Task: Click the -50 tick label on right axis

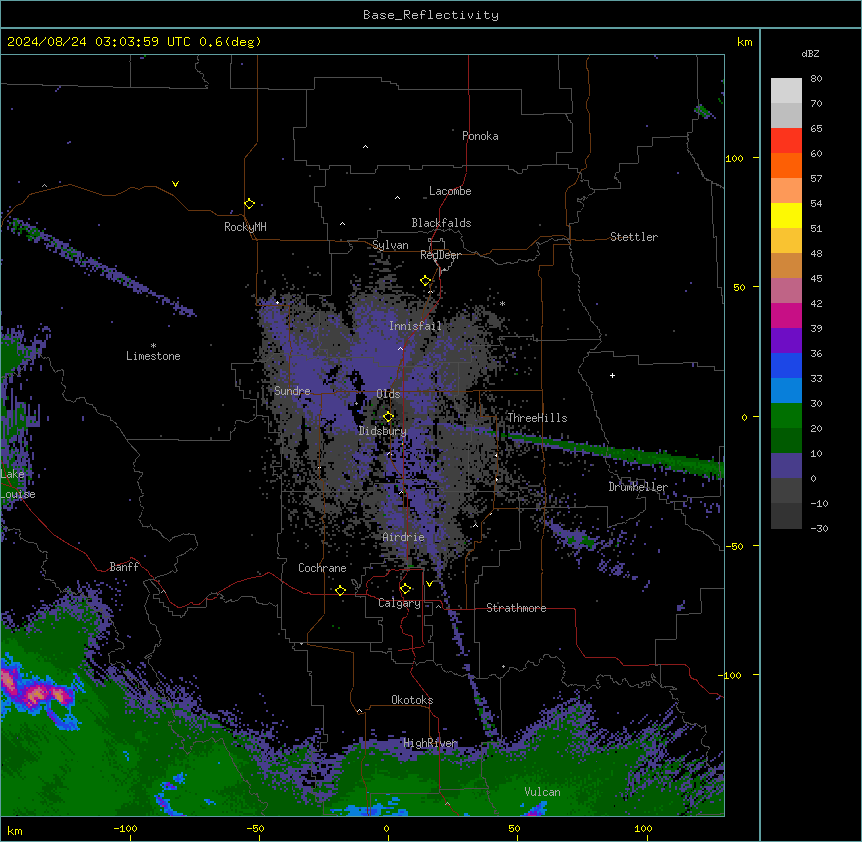Action: (734, 546)
